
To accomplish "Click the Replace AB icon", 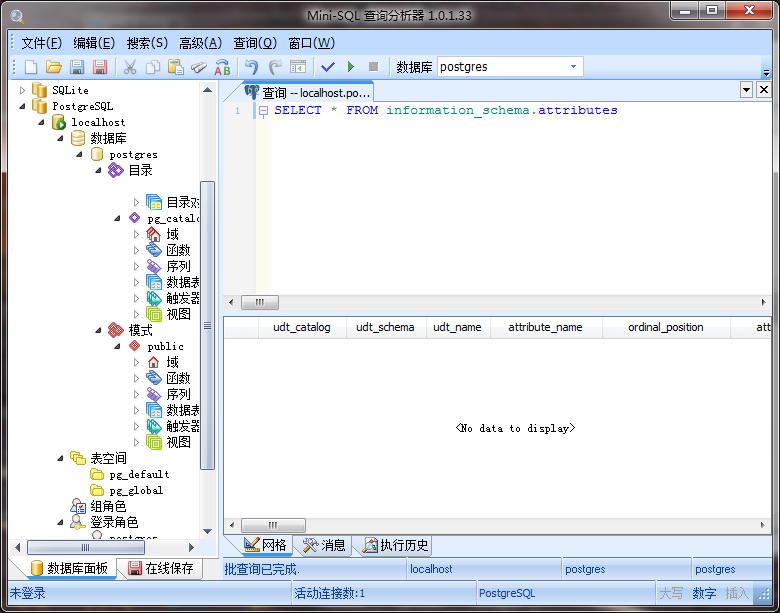I will (x=222, y=67).
